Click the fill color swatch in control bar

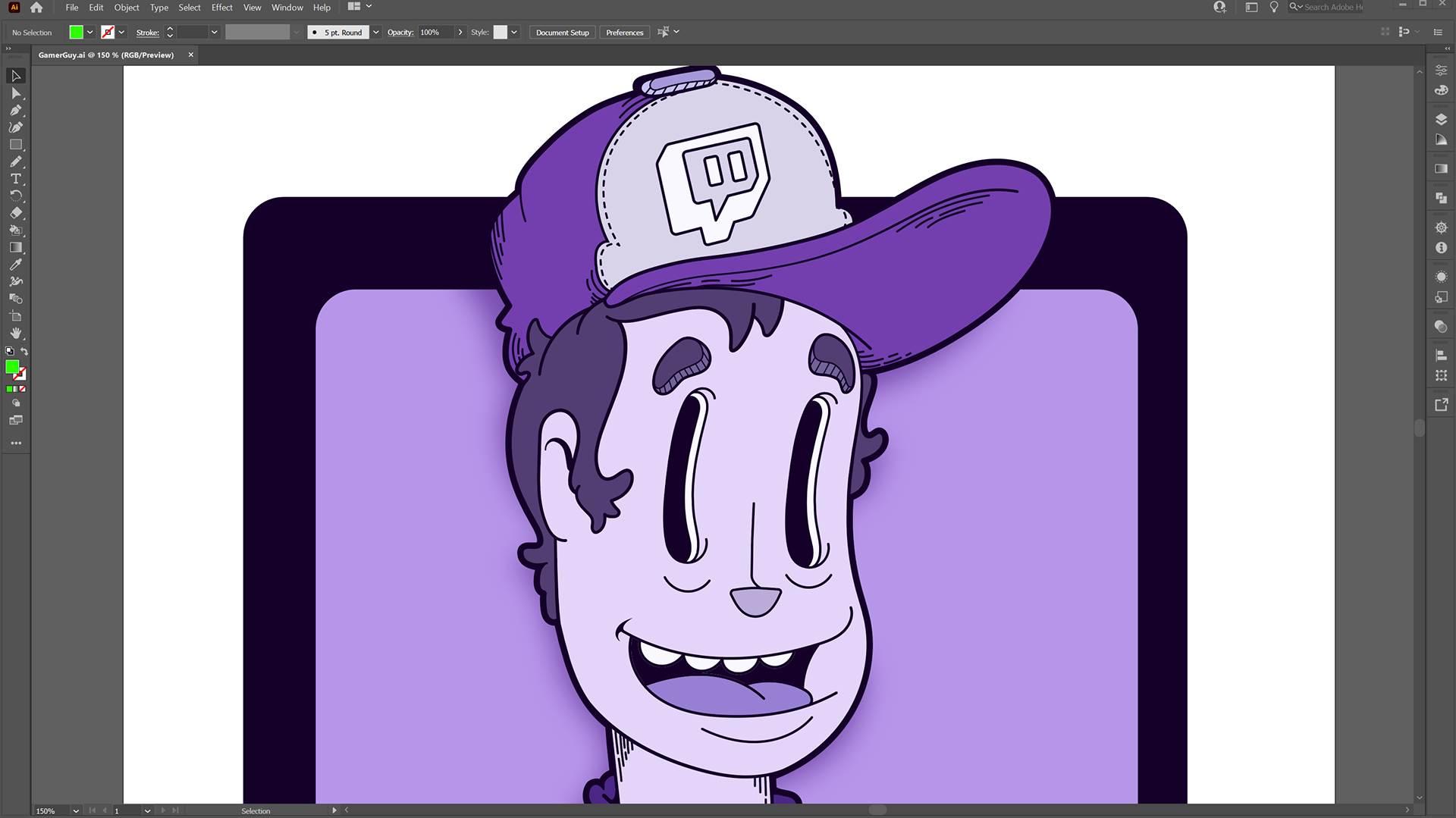point(76,33)
